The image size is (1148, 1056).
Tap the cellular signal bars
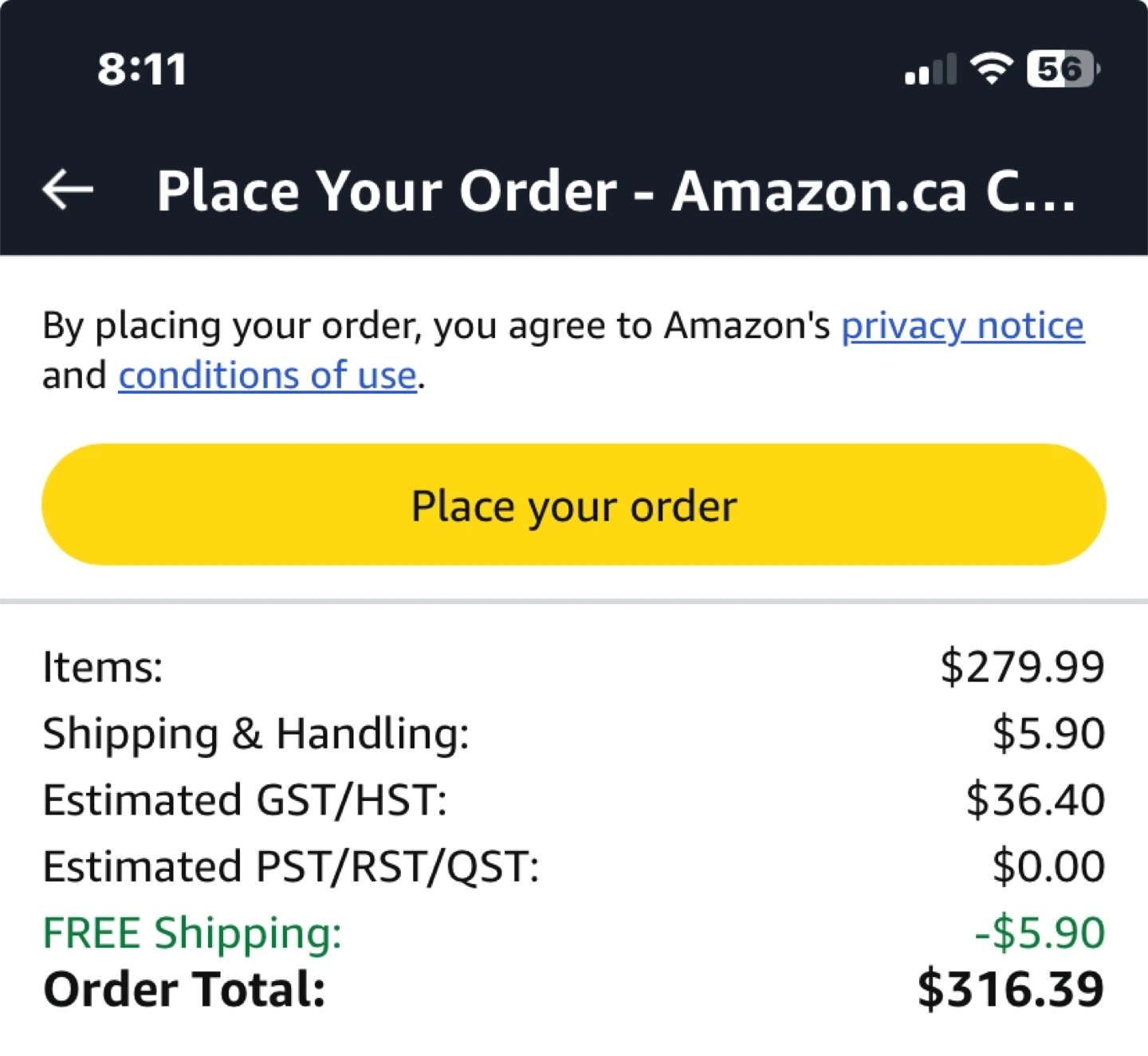click(x=930, y=70)
